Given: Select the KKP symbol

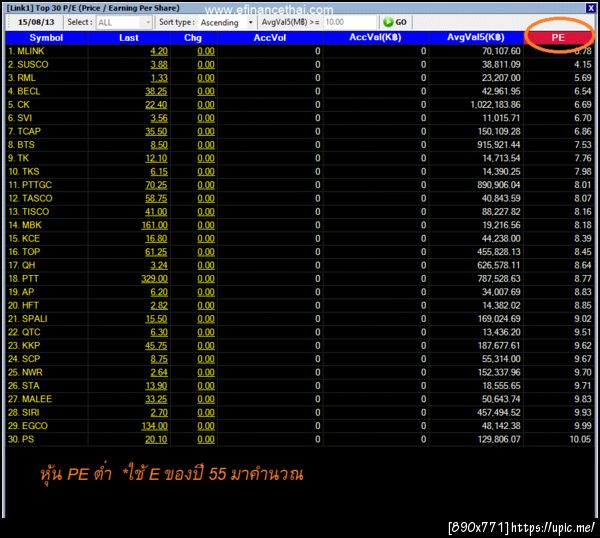Looking at the screenshot, I should click(x=31, y=346).
